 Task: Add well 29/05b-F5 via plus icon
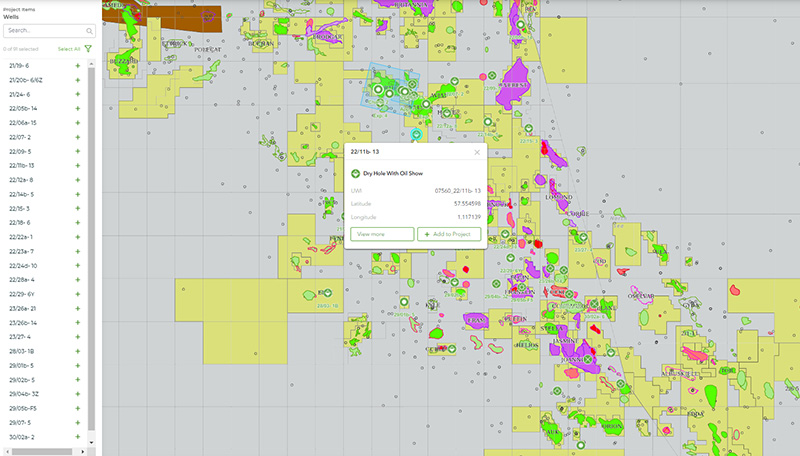pyautogui.click(x=77, y=409)
